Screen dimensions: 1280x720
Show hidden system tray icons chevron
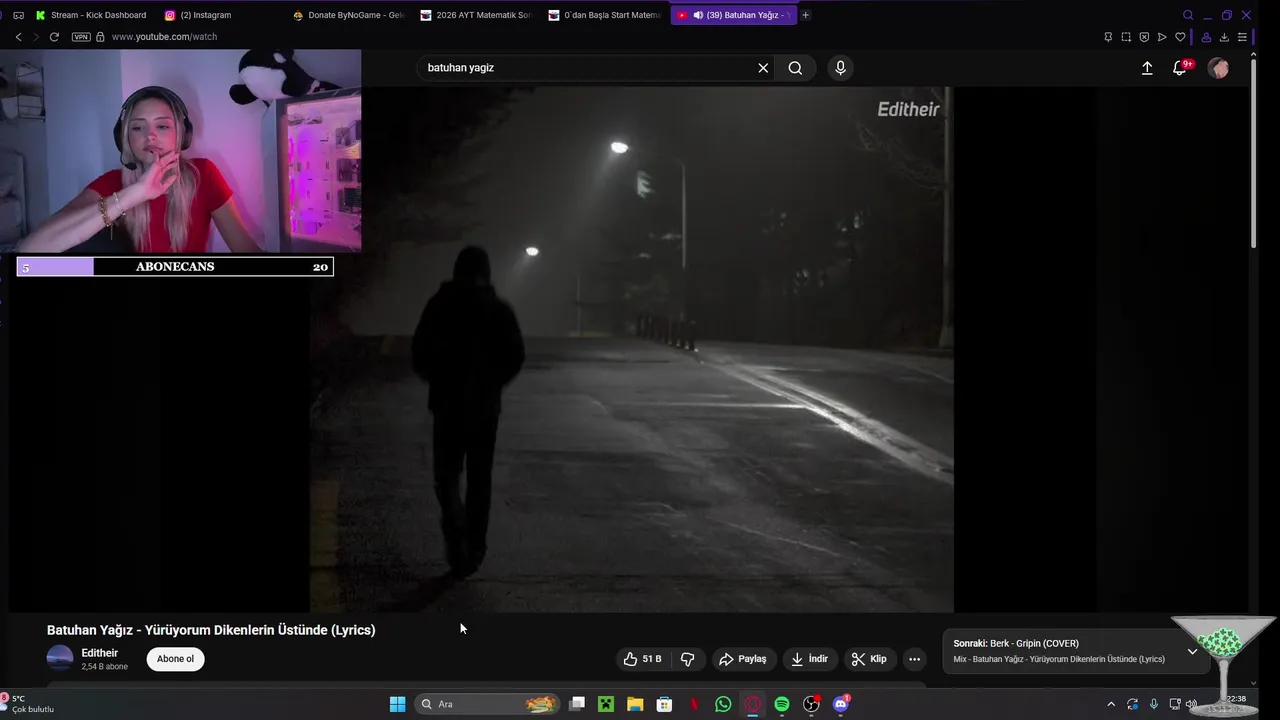coord(1110,704)
